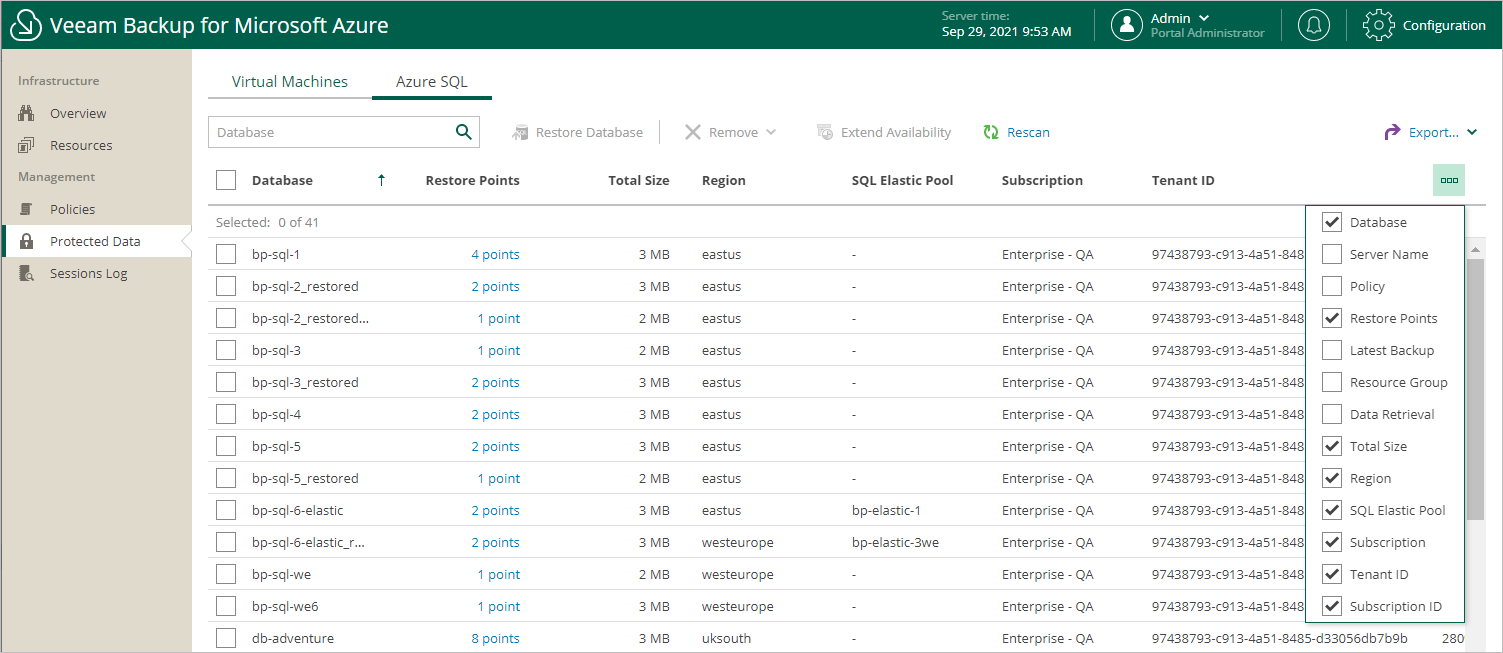Click the Policies sidebar icon
This screenshot has height=653, width=1503.
pos(27,209)
